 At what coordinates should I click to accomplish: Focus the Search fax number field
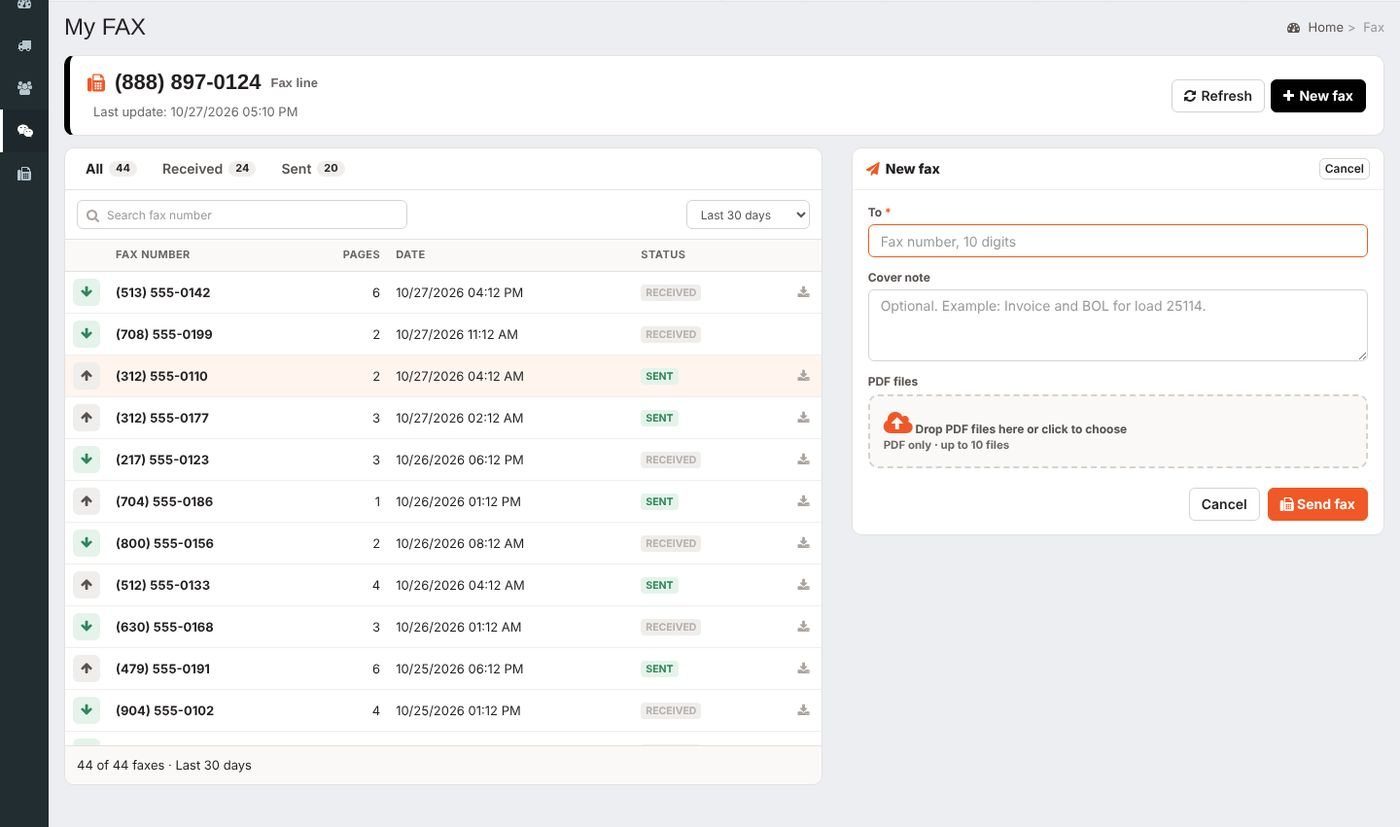(242, 215)
